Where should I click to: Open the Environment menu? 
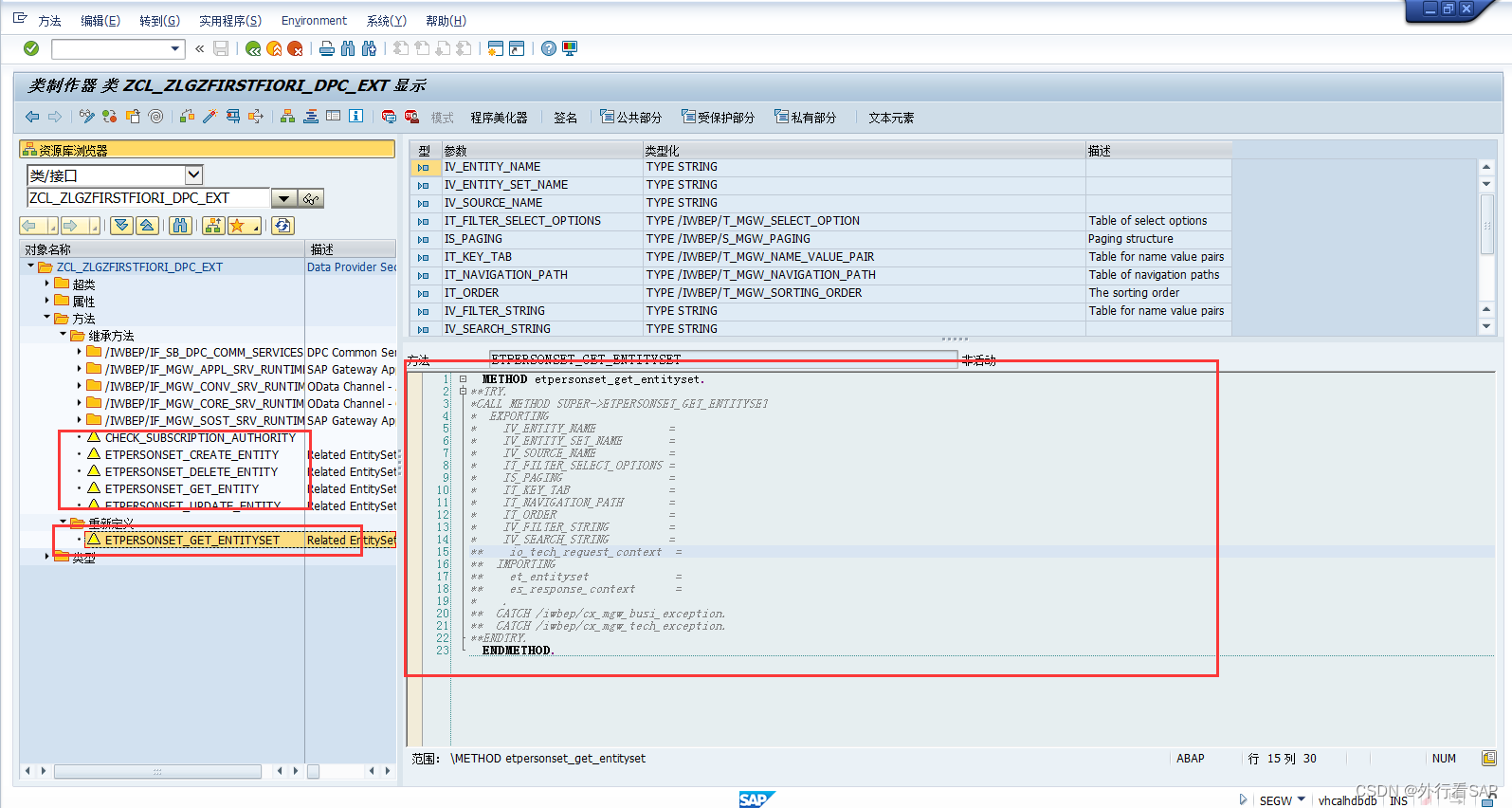[314, 21]
